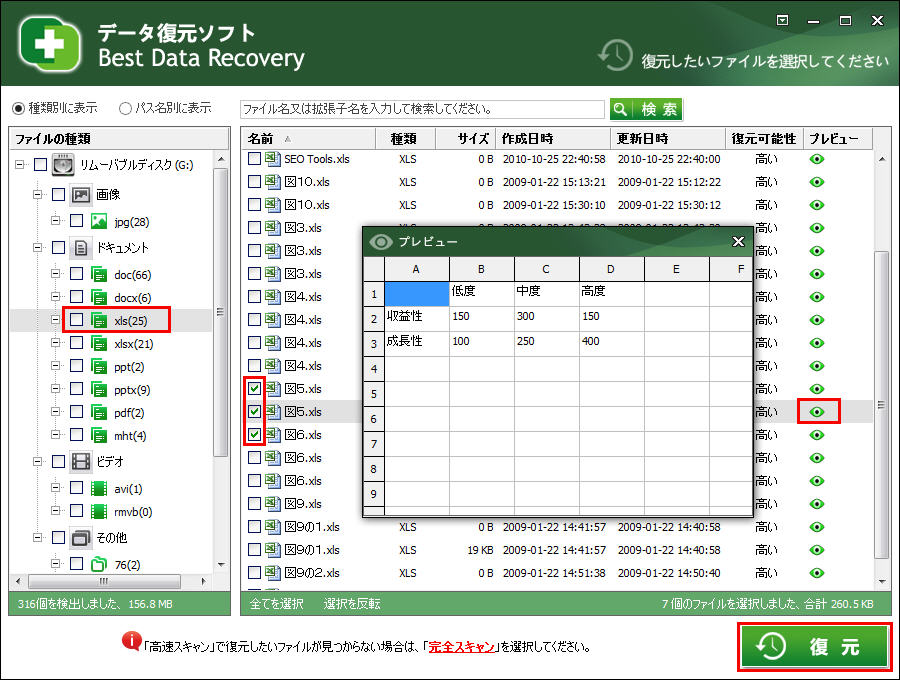Sort by 作成日時 column header
The width and height of the screenshot is (900, 680).
553,138
